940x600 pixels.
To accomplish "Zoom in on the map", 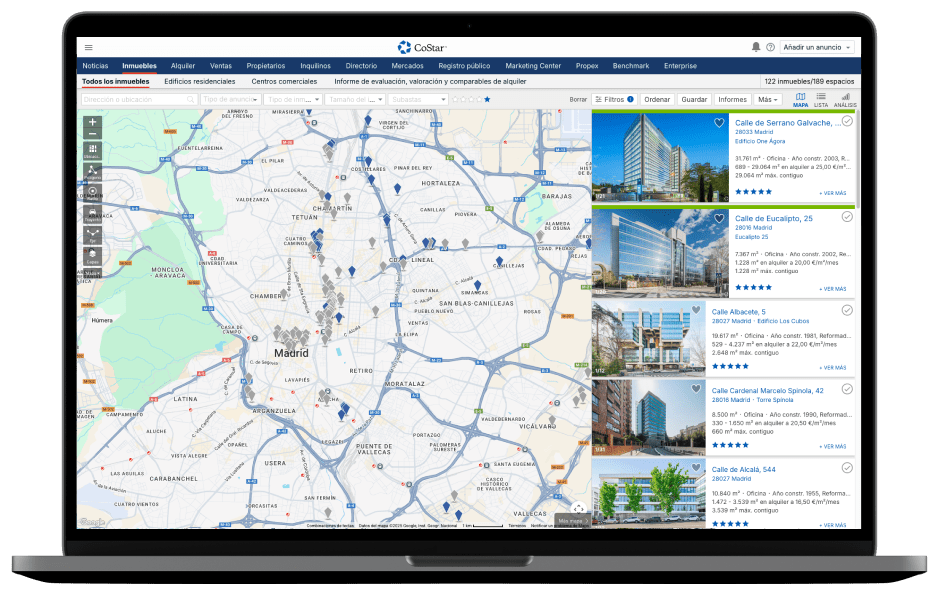I will click(92, 122).
